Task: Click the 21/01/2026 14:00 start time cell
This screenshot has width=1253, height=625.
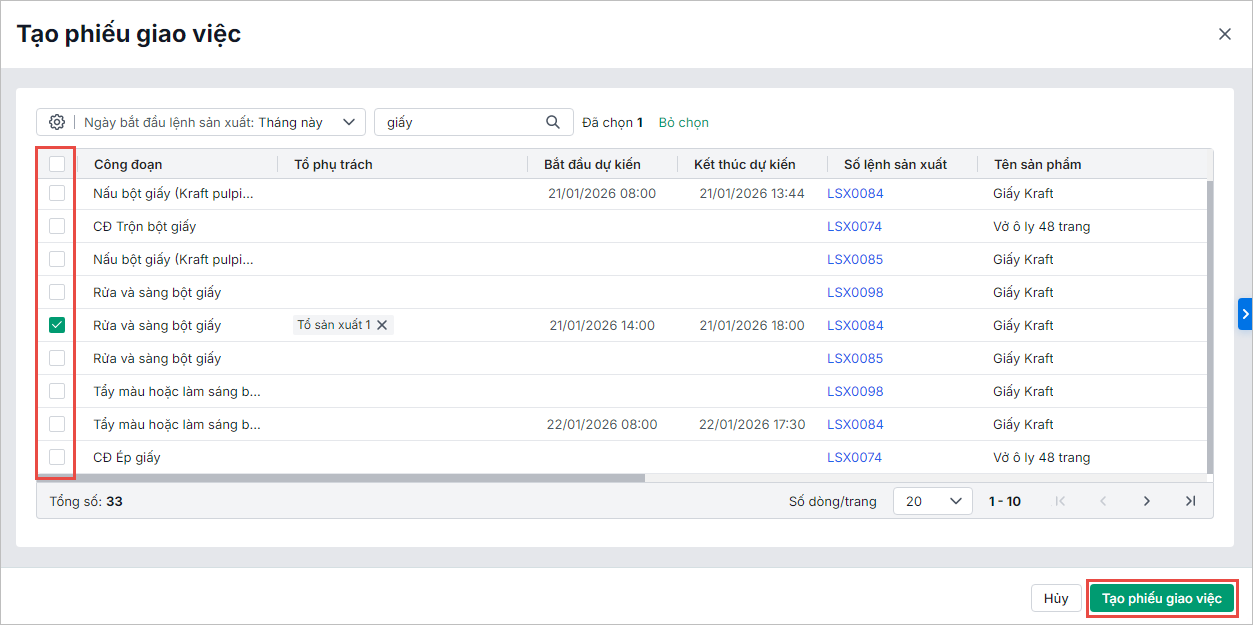Action: tap(602, 325)
